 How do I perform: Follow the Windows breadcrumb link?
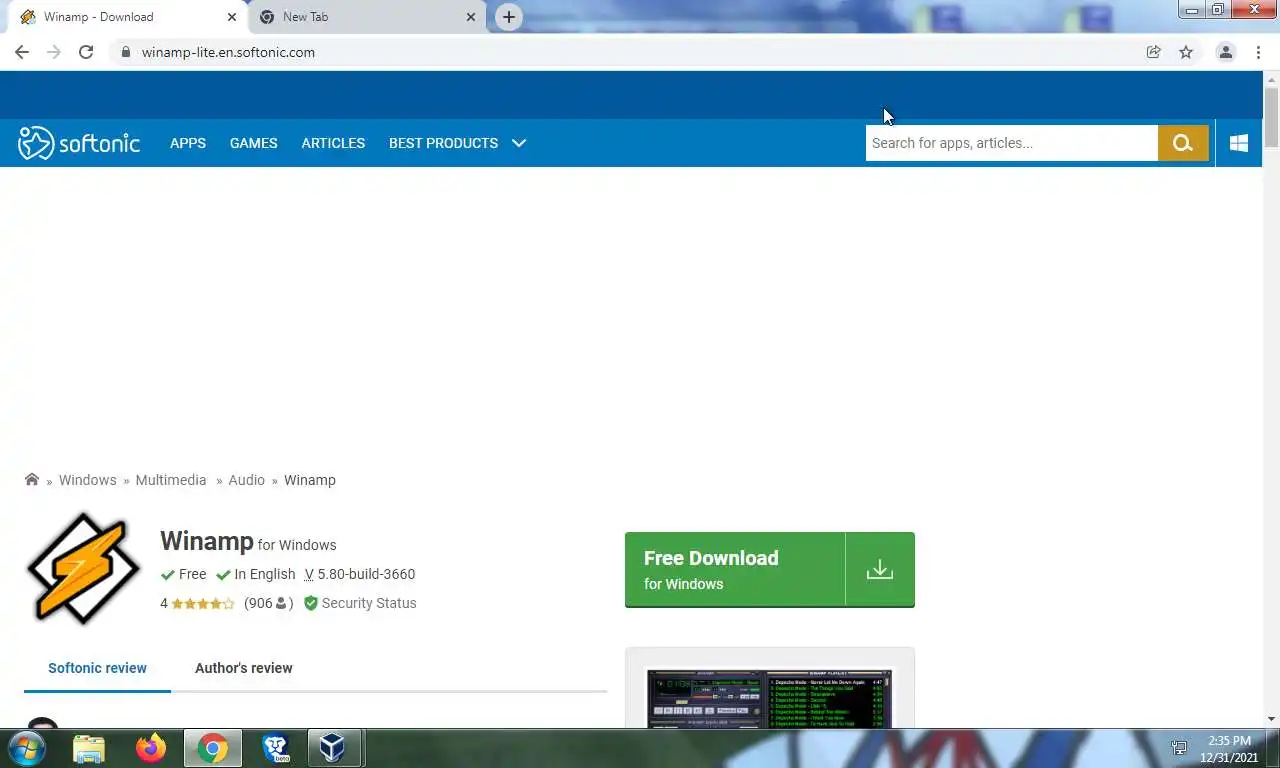(x=87, y=480)
